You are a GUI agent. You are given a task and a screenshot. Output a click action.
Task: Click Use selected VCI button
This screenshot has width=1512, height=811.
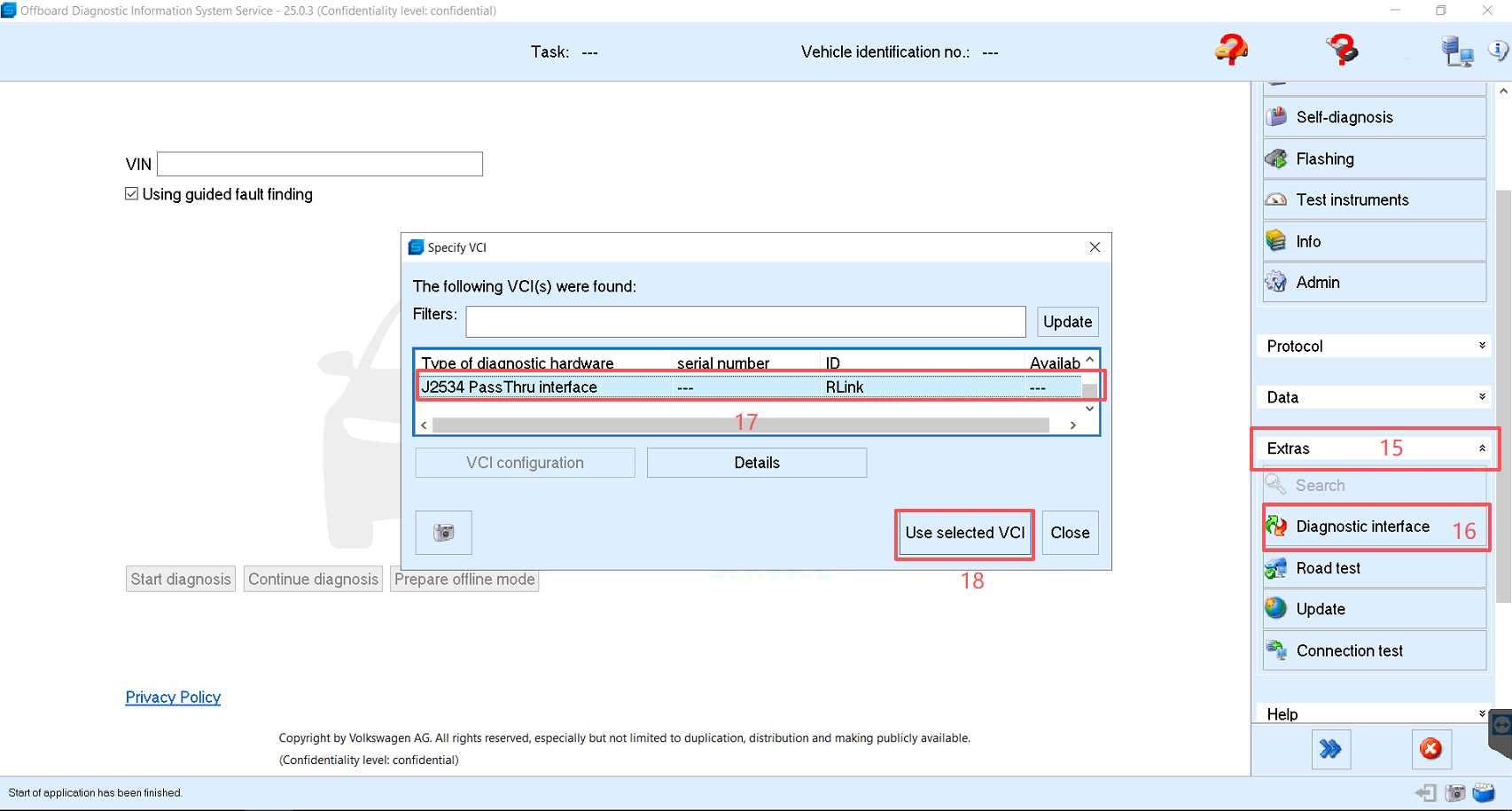(964, 533)
